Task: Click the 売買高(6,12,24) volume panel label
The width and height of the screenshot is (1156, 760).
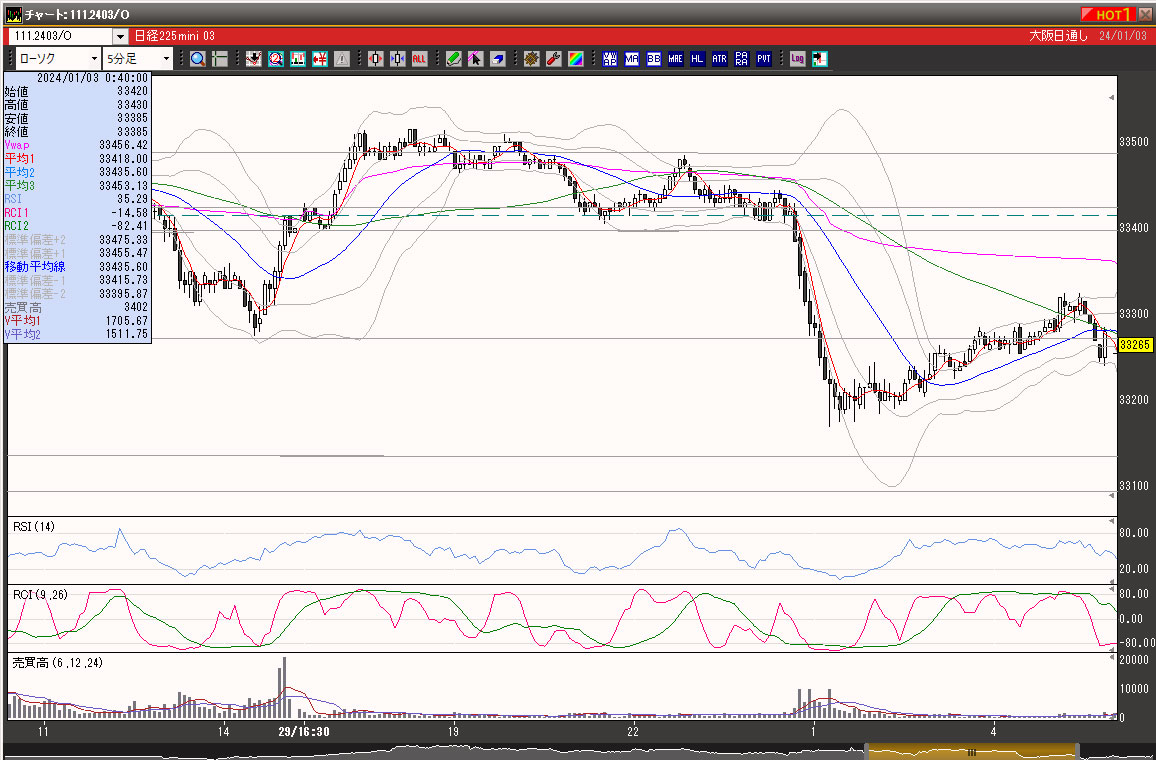Action: [x=58, y=663]
